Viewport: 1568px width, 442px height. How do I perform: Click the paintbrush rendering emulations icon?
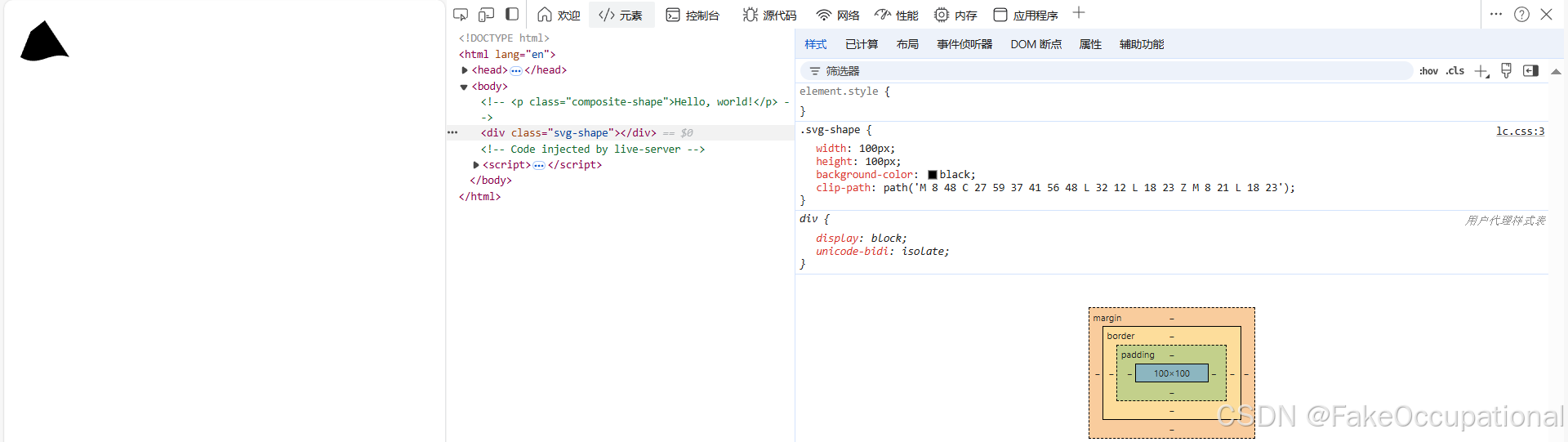1507,71
